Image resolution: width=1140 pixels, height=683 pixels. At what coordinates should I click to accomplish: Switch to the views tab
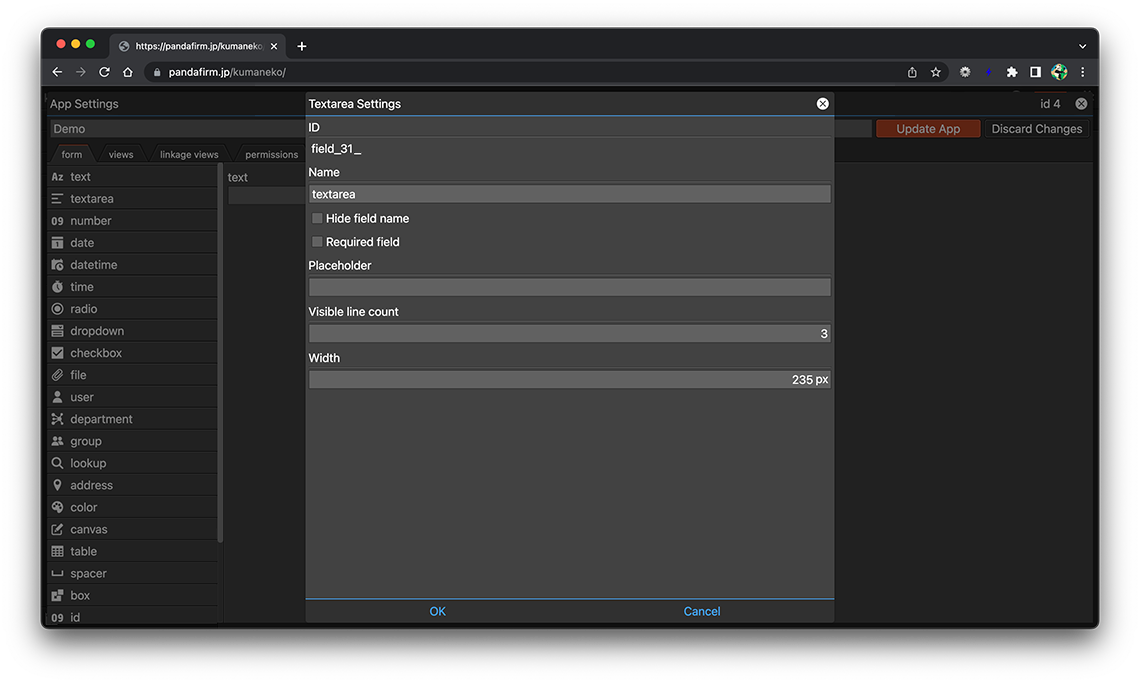(x=121, y=155)
